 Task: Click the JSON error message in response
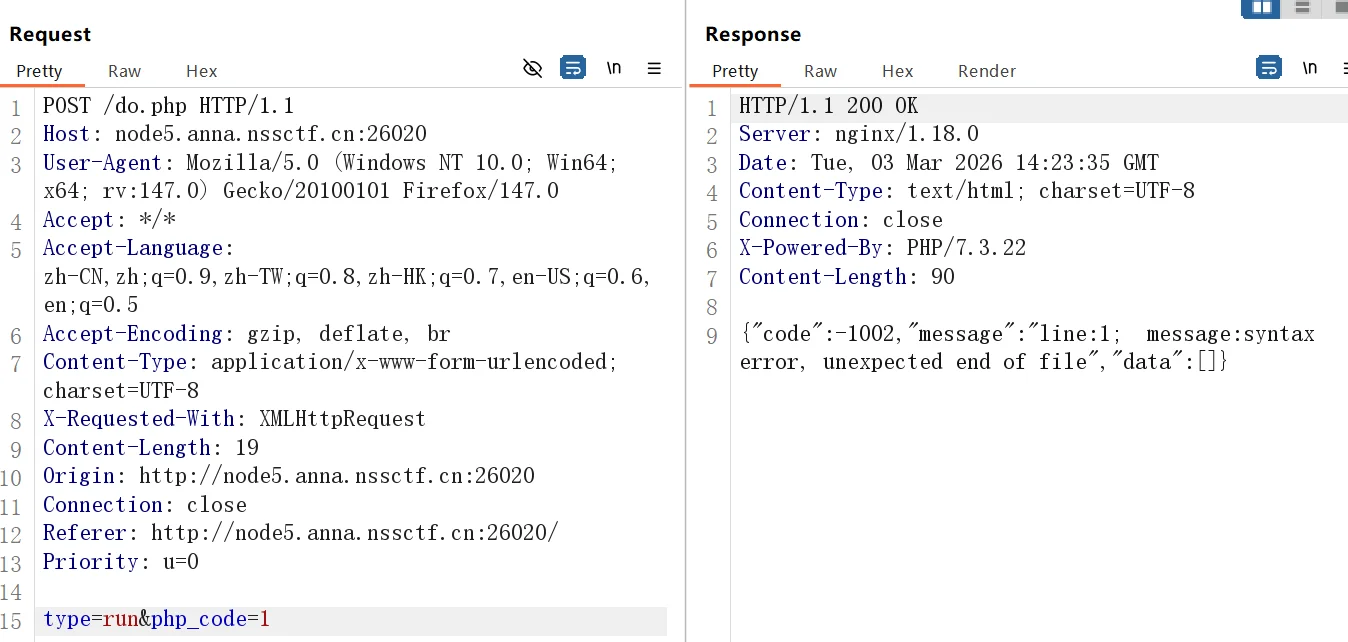pos(1026,348)
